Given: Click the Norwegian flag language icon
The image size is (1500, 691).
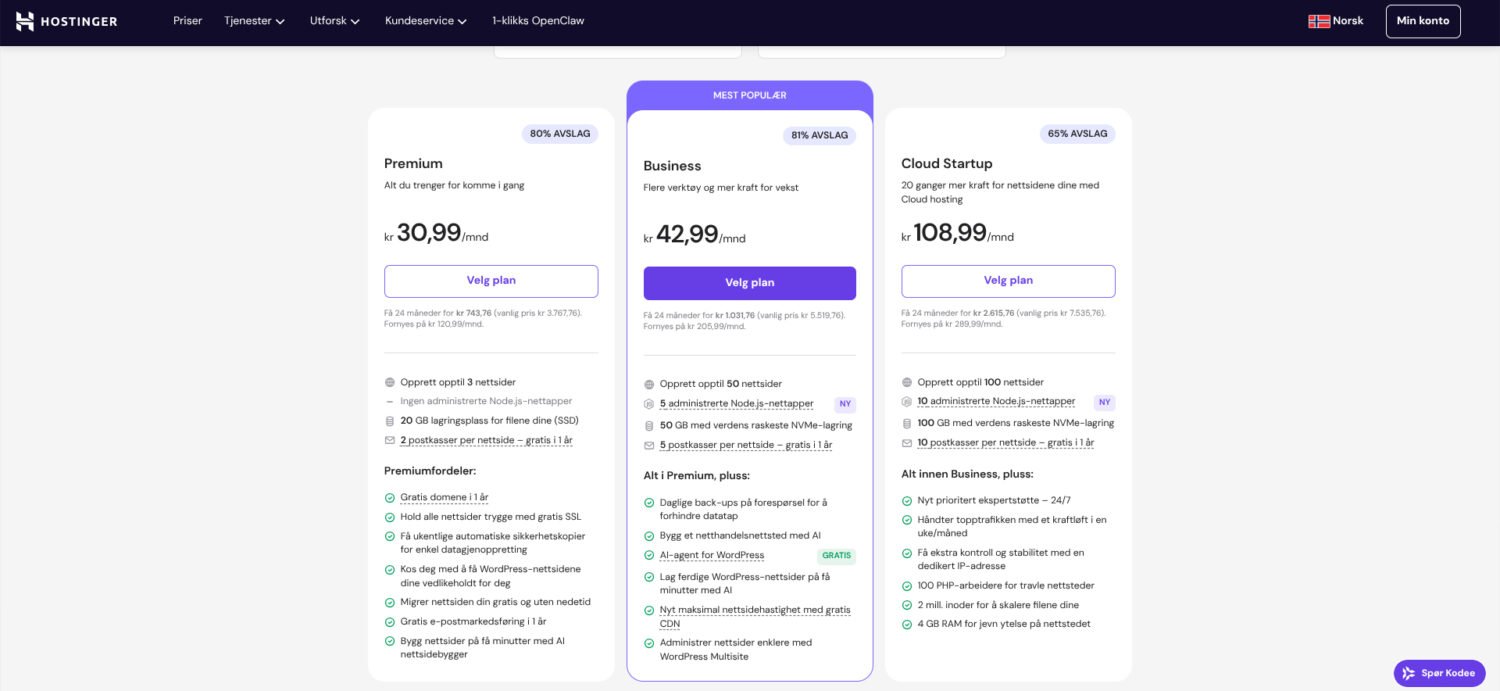Looking at the screenshot, I should pos(1319,21).
